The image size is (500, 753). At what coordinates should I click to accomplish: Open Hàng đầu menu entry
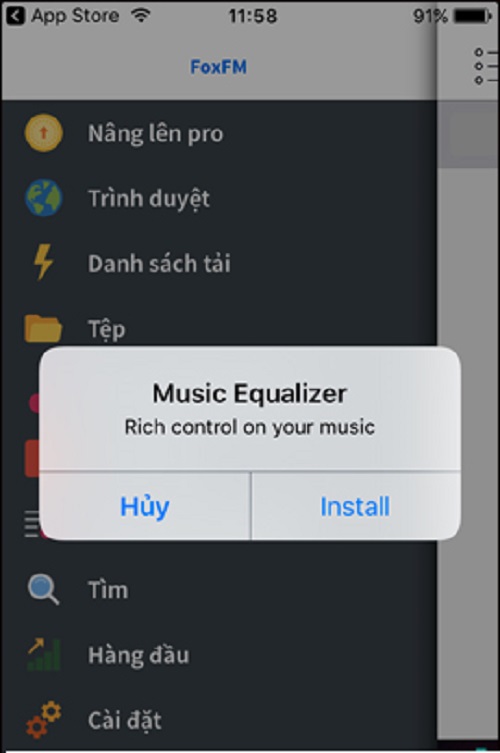point(219,655)
